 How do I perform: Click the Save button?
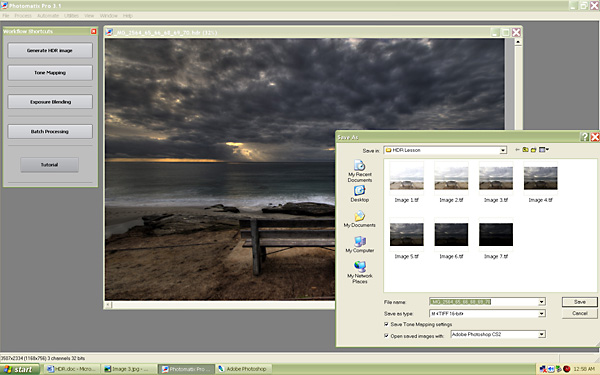[579, 302]
